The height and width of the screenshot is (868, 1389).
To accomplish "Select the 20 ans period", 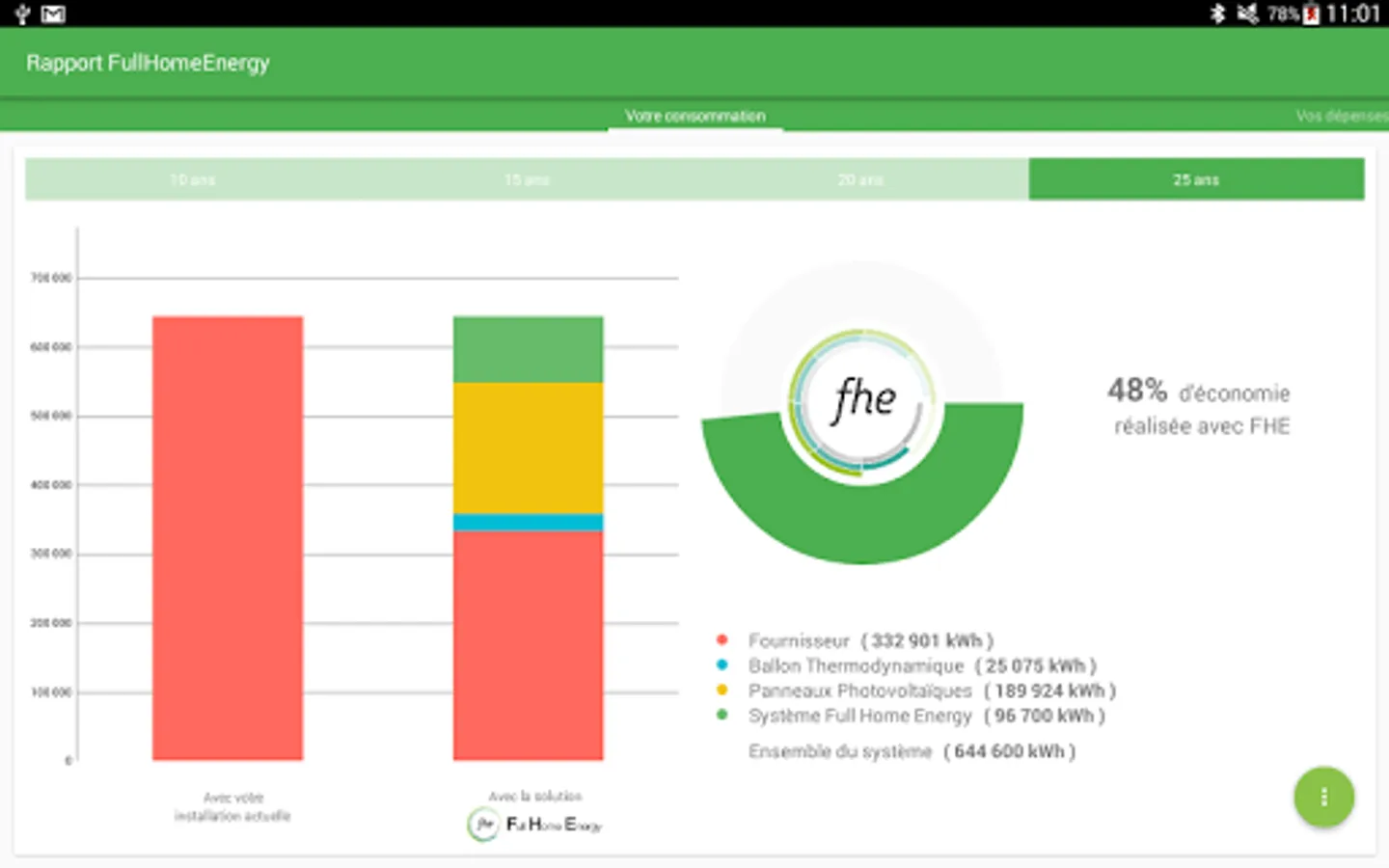I will [860, 179].
